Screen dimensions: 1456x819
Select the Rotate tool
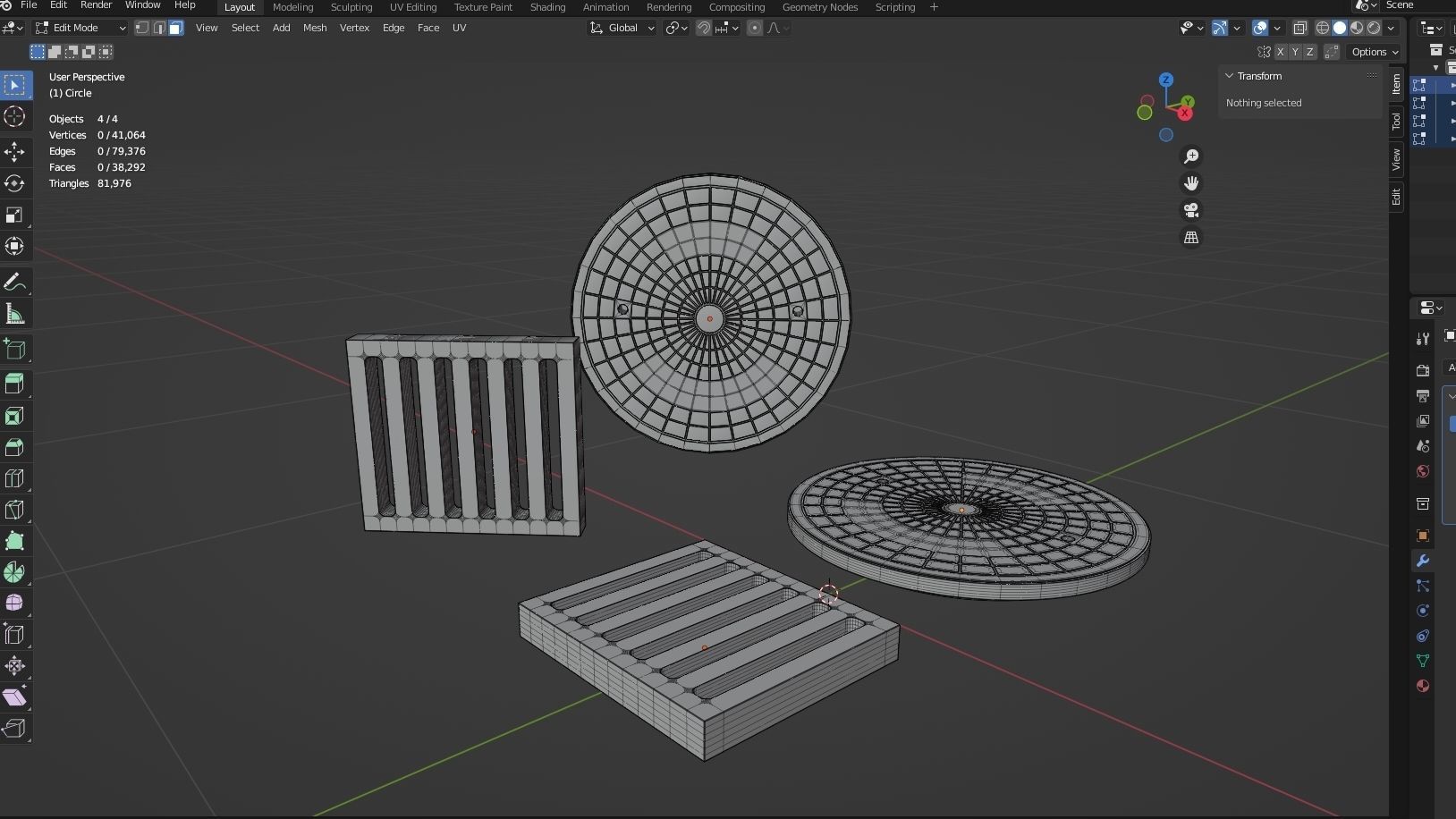pyautogui.click(x=15, y=184)
